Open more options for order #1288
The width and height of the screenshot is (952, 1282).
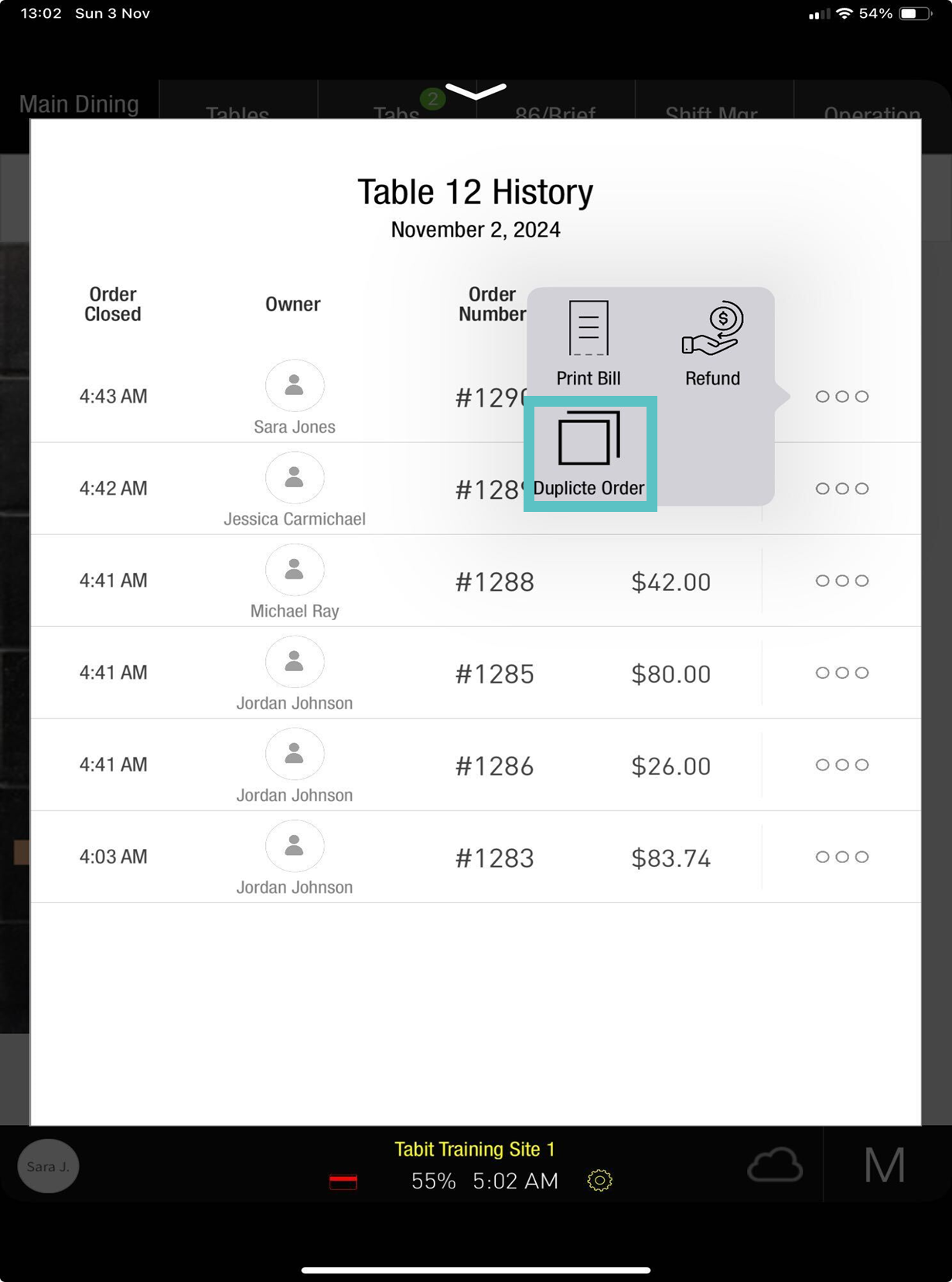click(842, 581)
